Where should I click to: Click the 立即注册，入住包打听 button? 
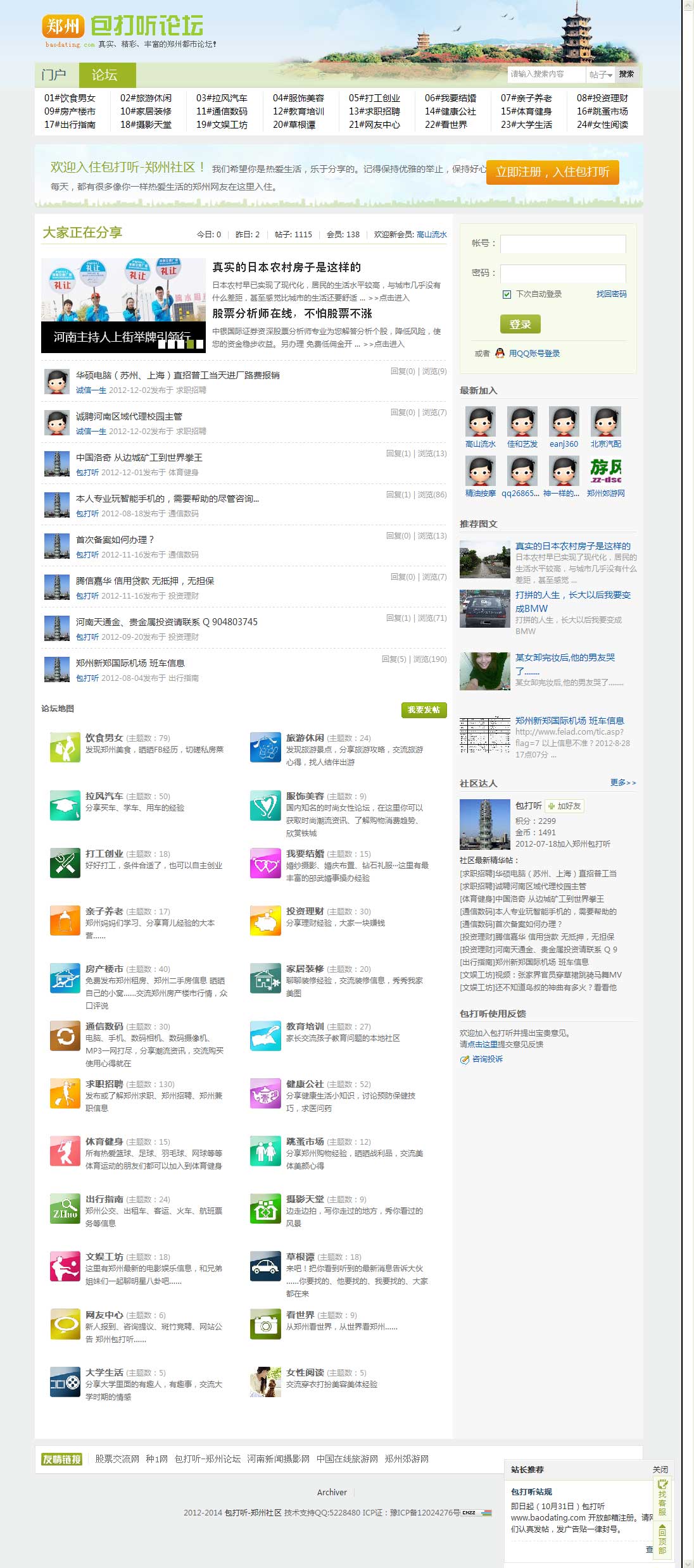point(552,171)
